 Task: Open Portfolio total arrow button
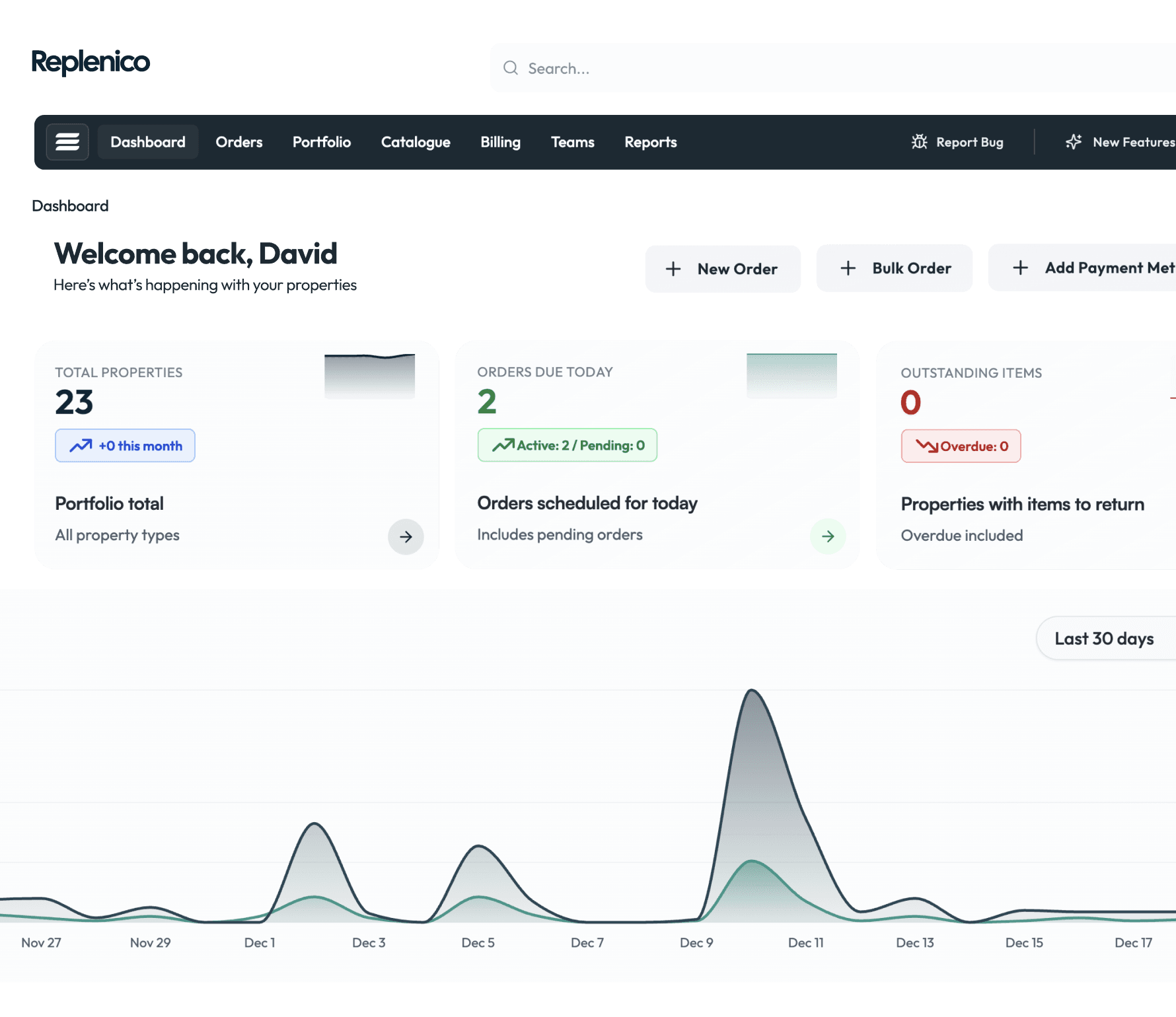pos(406,537)
